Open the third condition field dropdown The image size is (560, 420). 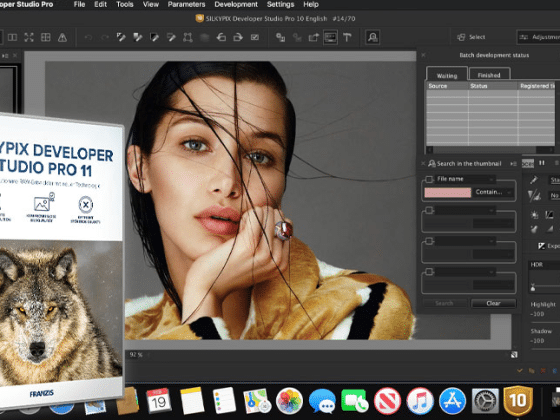465,241
